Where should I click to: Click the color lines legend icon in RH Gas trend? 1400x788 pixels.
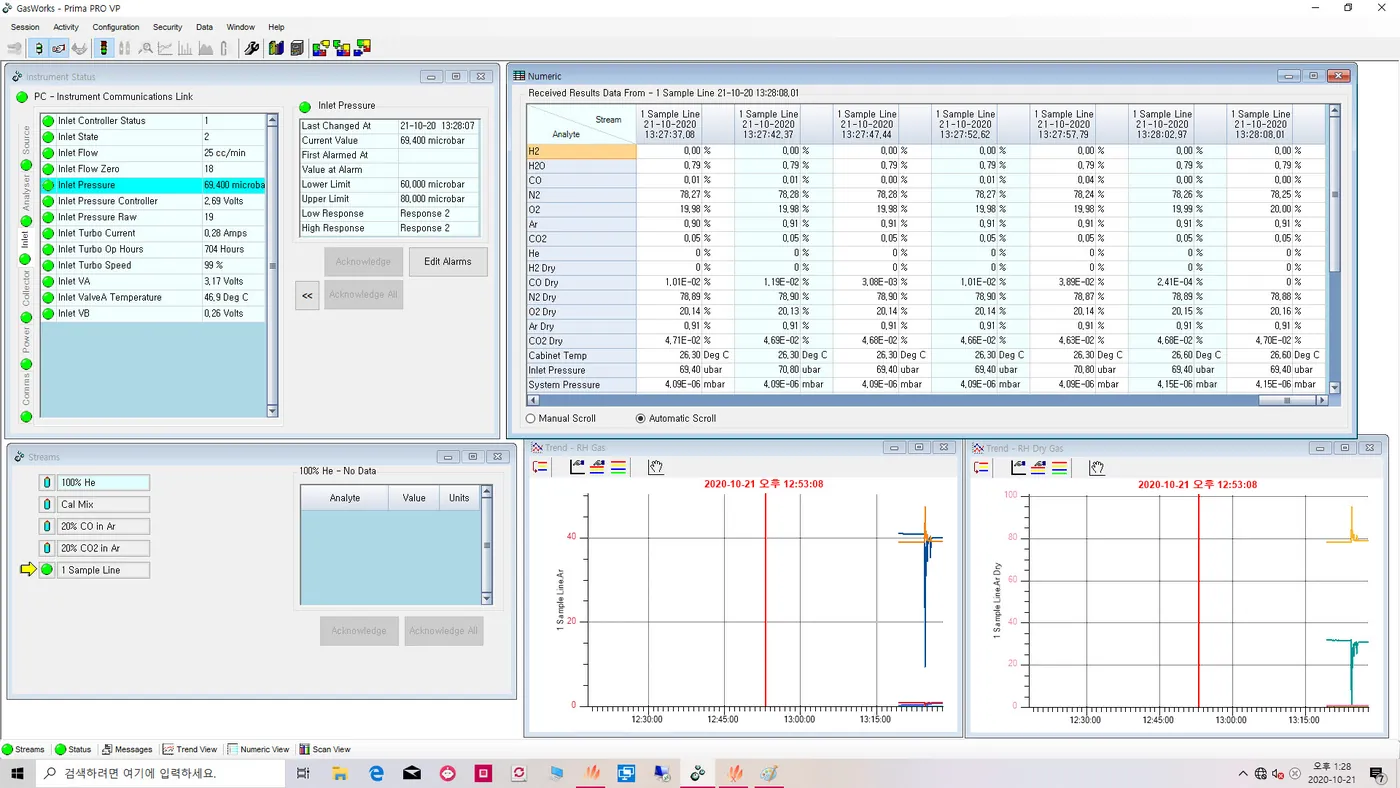point(619,467)
